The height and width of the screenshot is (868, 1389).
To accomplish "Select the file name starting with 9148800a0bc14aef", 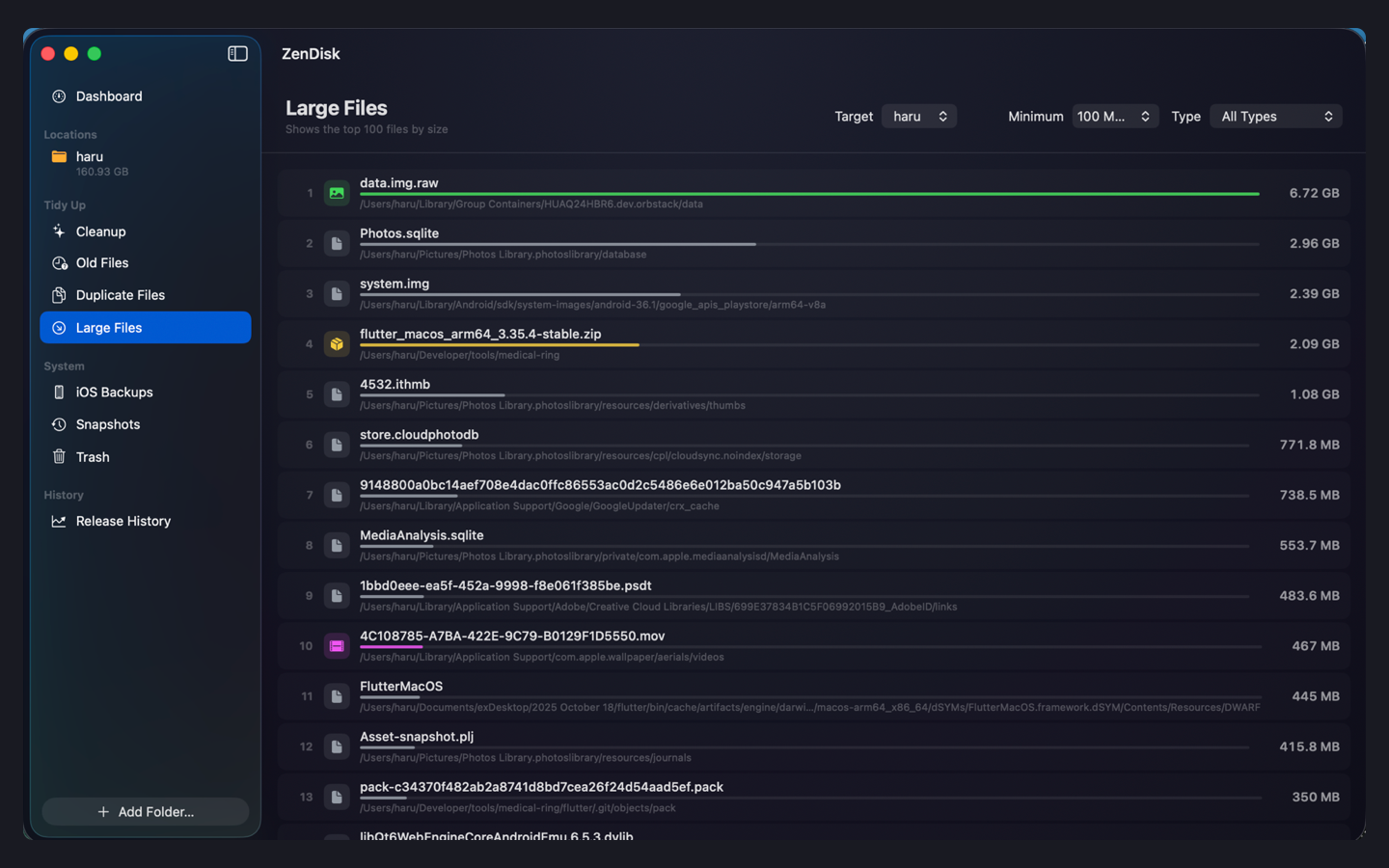I will tap(600, 485).
